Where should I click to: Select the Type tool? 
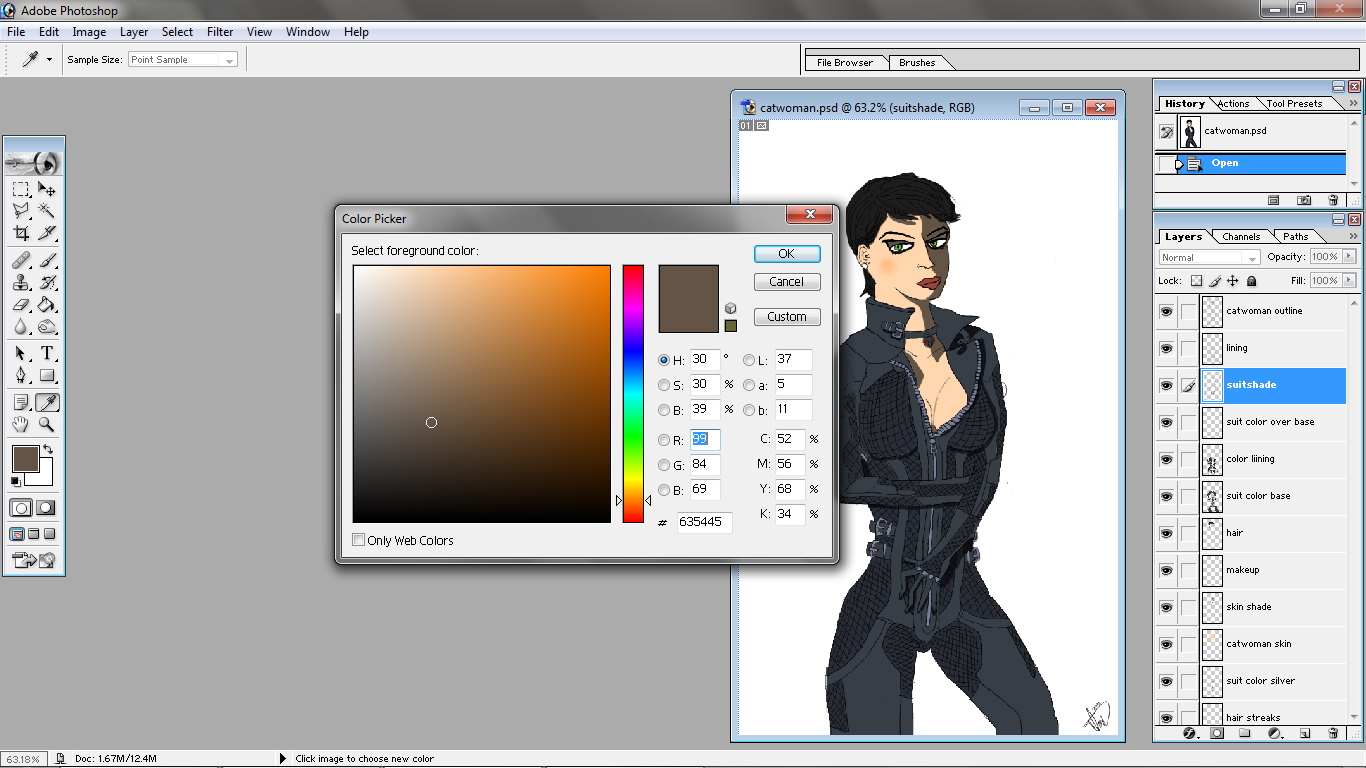click(x=47, y=353)
